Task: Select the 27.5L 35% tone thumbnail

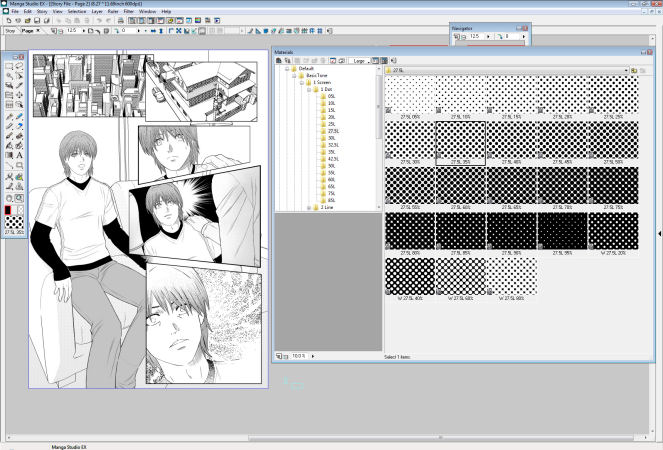Action: tap(460, 143)
